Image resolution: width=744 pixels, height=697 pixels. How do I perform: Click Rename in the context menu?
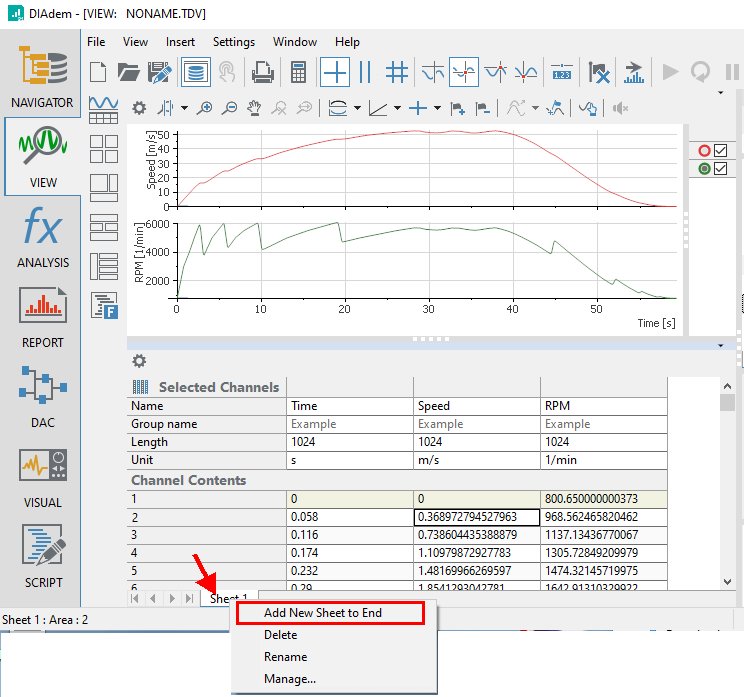point(285,657)
